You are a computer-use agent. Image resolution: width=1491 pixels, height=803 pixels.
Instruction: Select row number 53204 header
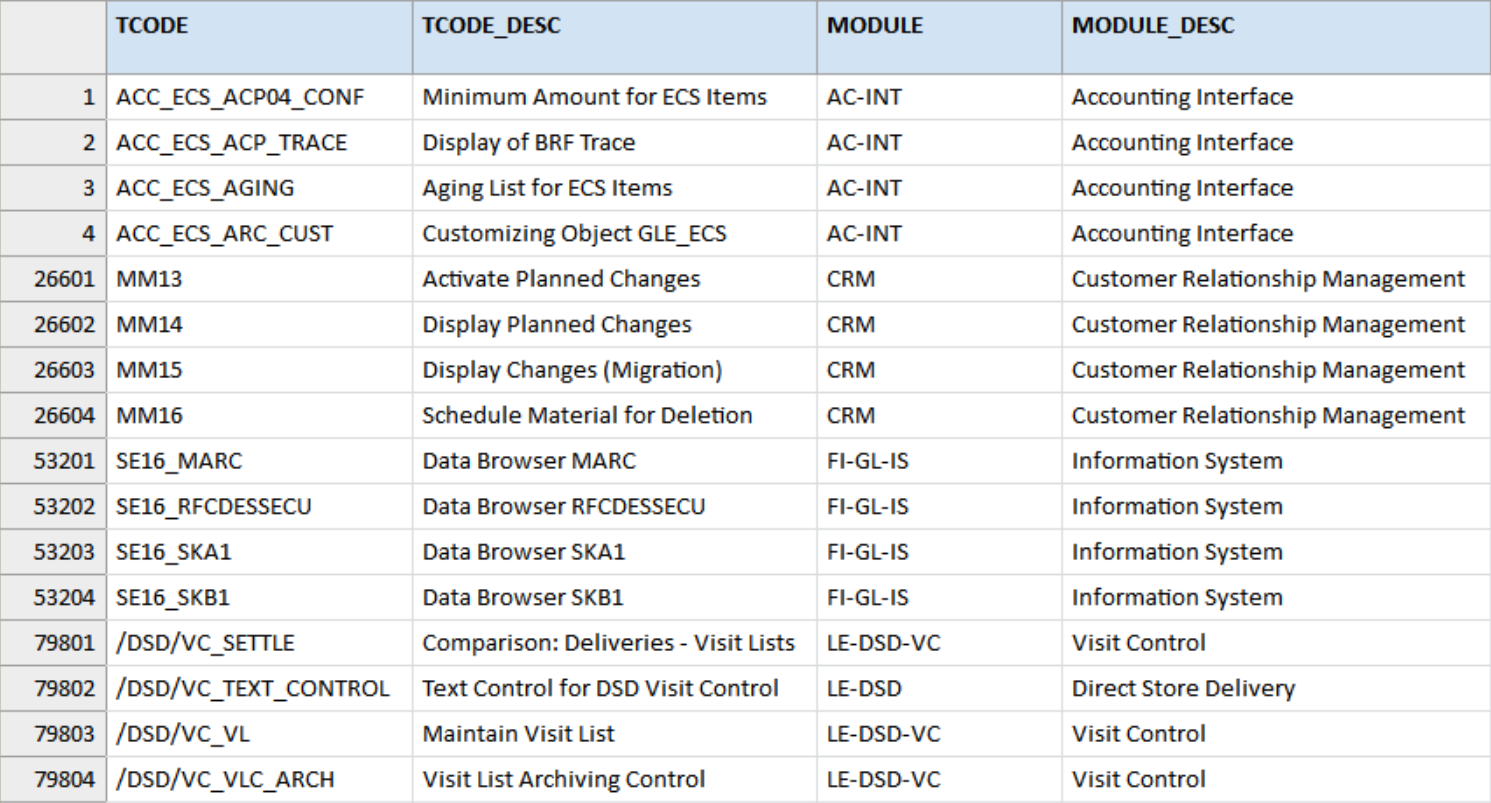pyautogui.click(x=53, y=597)
